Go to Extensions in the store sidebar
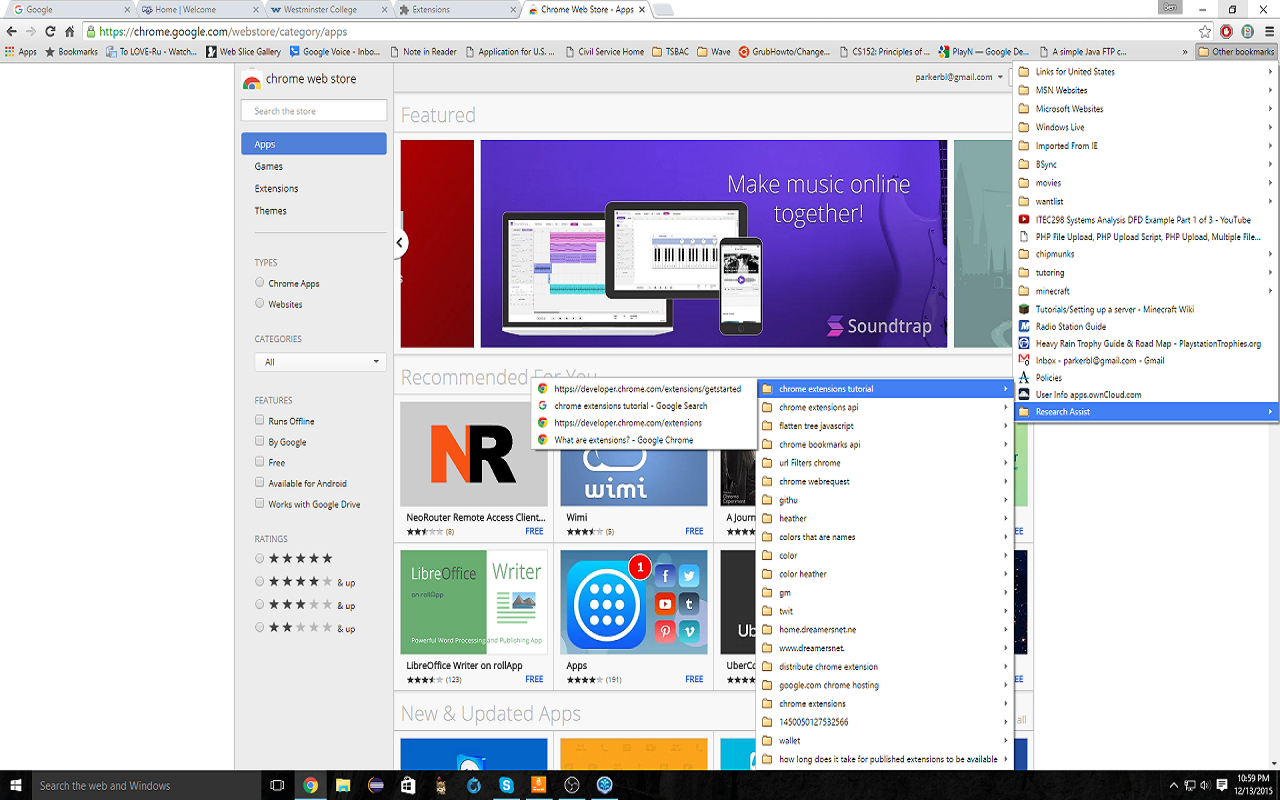Viewport: 1280px width, 800px height. pyautogui.click(x=276, y=189)
